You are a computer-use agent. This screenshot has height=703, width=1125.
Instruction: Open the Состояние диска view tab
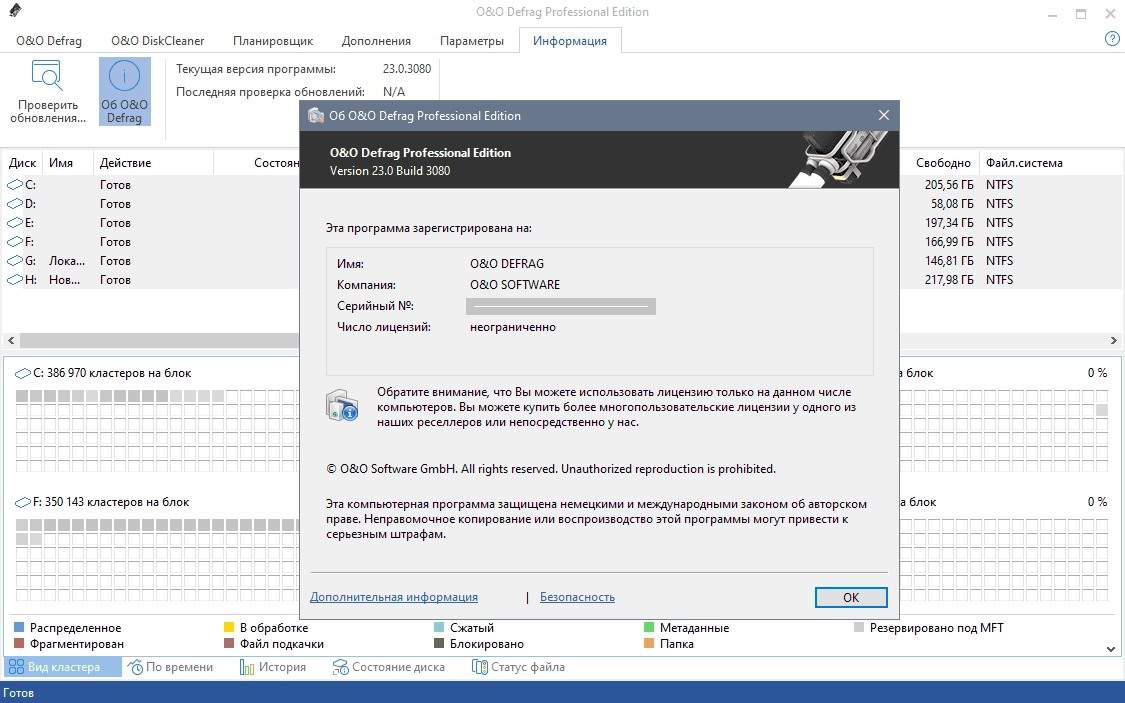click(389, 667)
